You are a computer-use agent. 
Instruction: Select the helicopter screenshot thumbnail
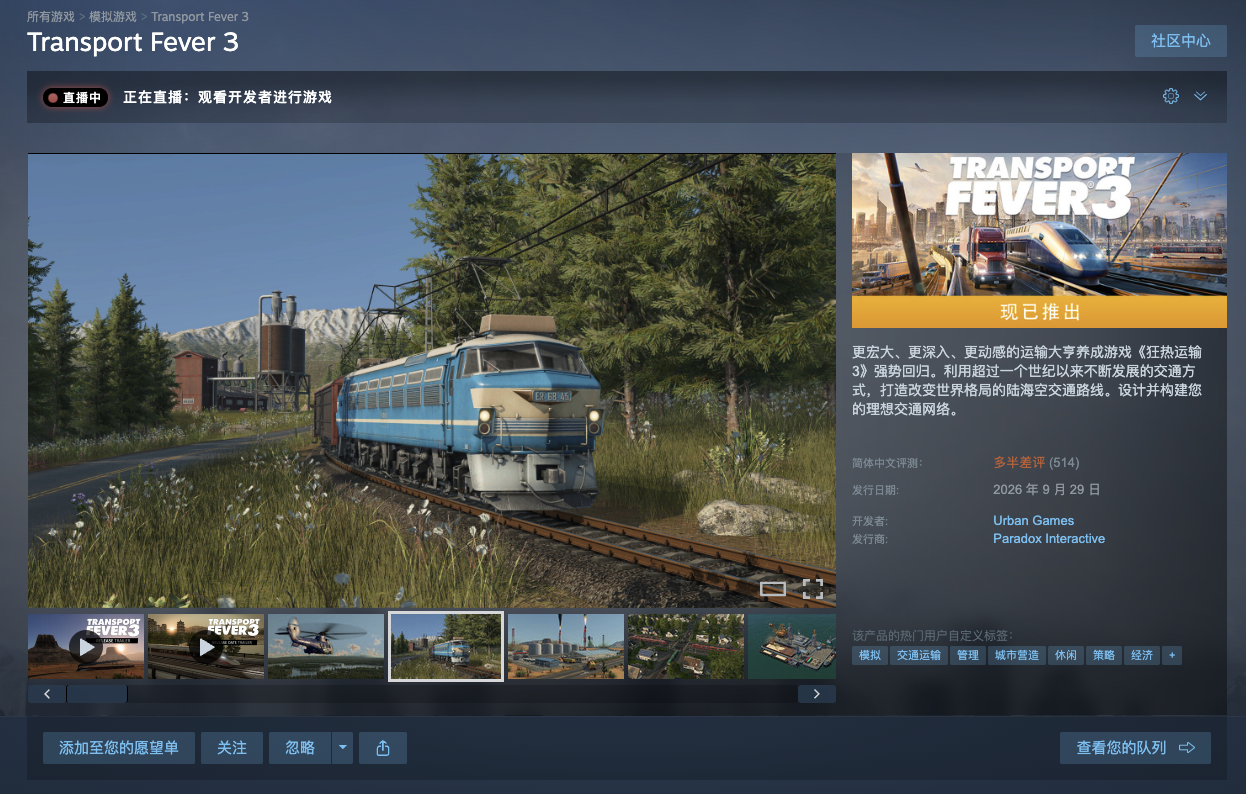click(x=326, y=647)
